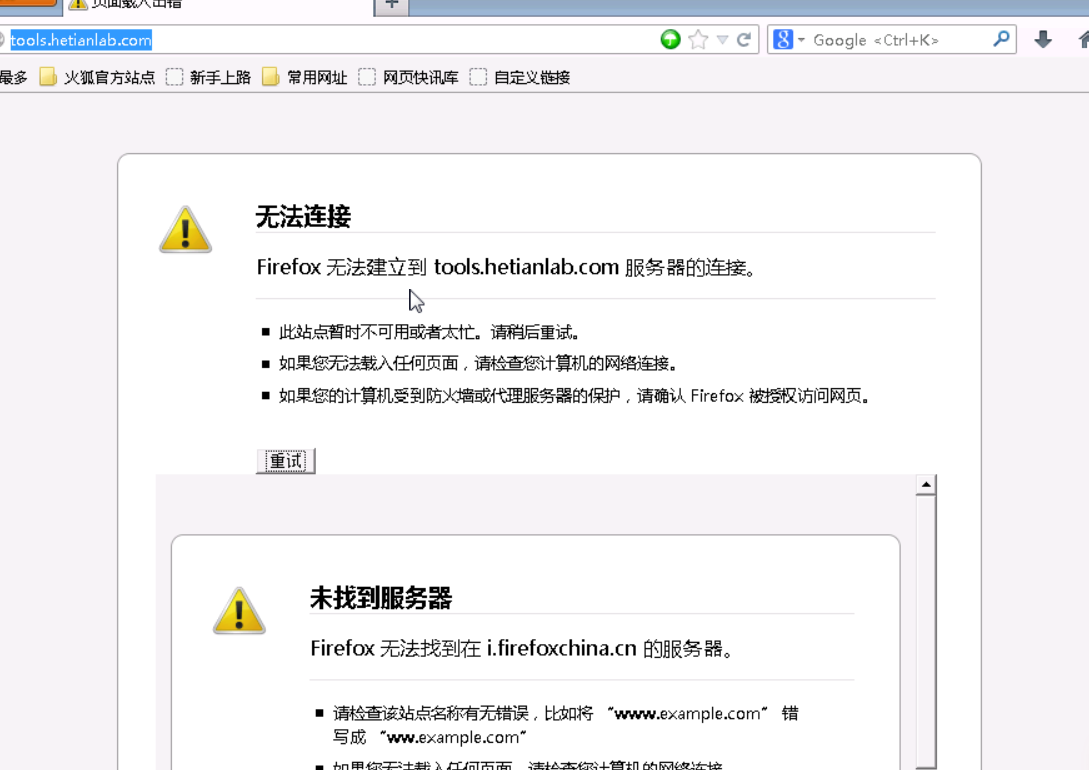
Task: Bookmark this page with the star icon
Action: (x=699, y=40)
